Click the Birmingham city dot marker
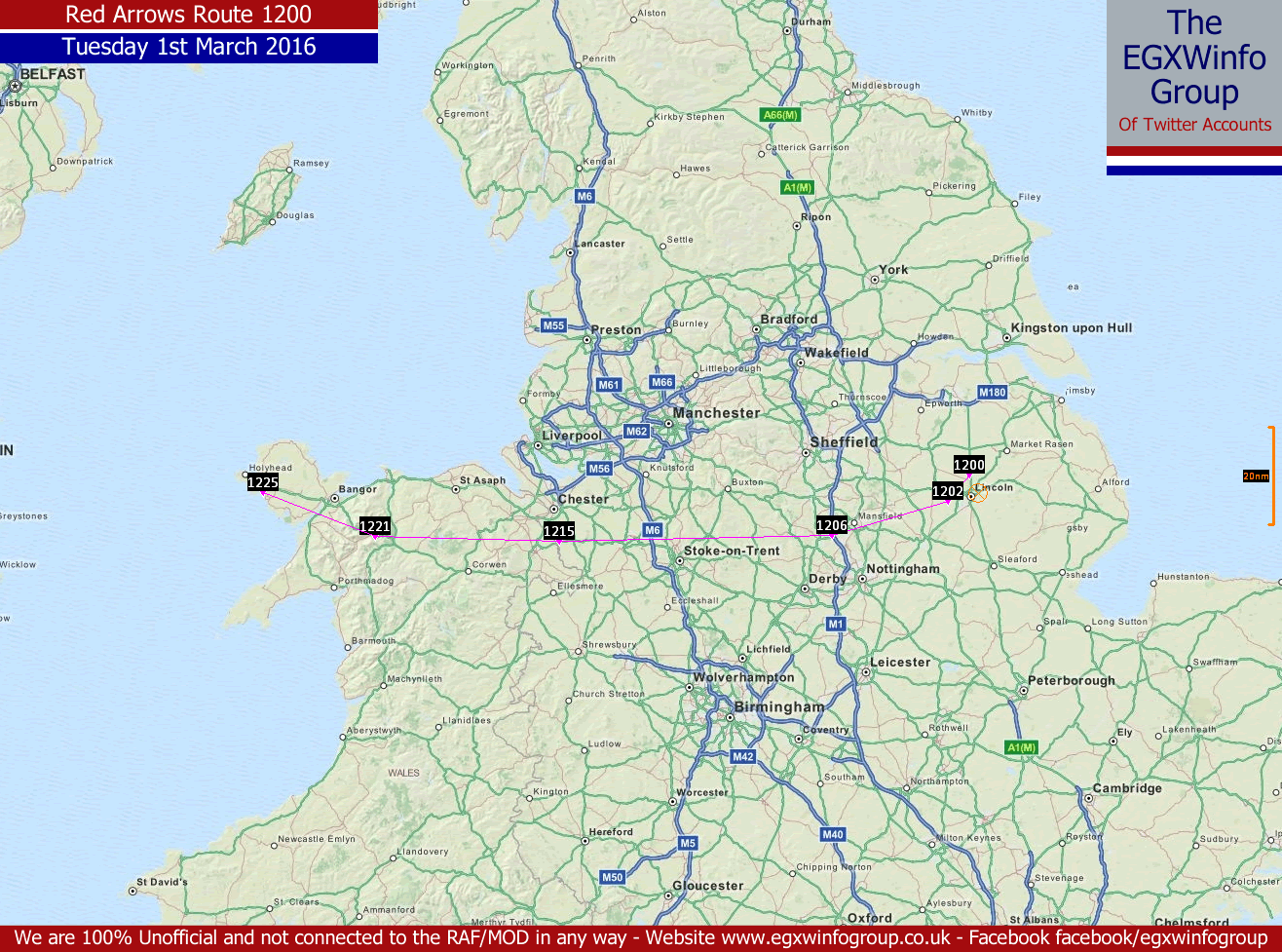Viewport: 1282px width, 952px height. (x=729, y=718)
